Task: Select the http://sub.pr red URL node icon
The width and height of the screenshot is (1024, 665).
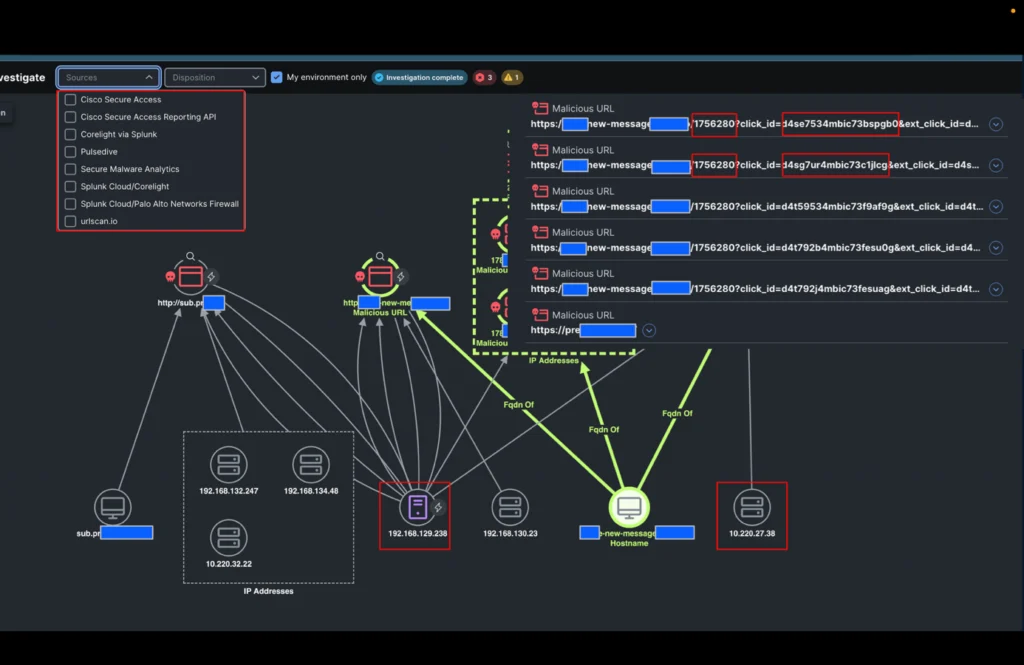Action: [191, 276]
